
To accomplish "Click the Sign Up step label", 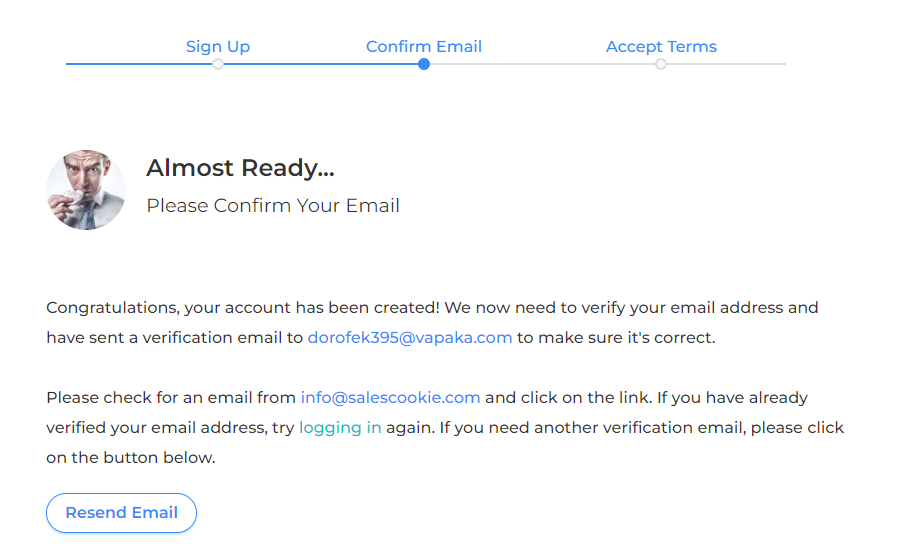I will click(x=218, y=46).
